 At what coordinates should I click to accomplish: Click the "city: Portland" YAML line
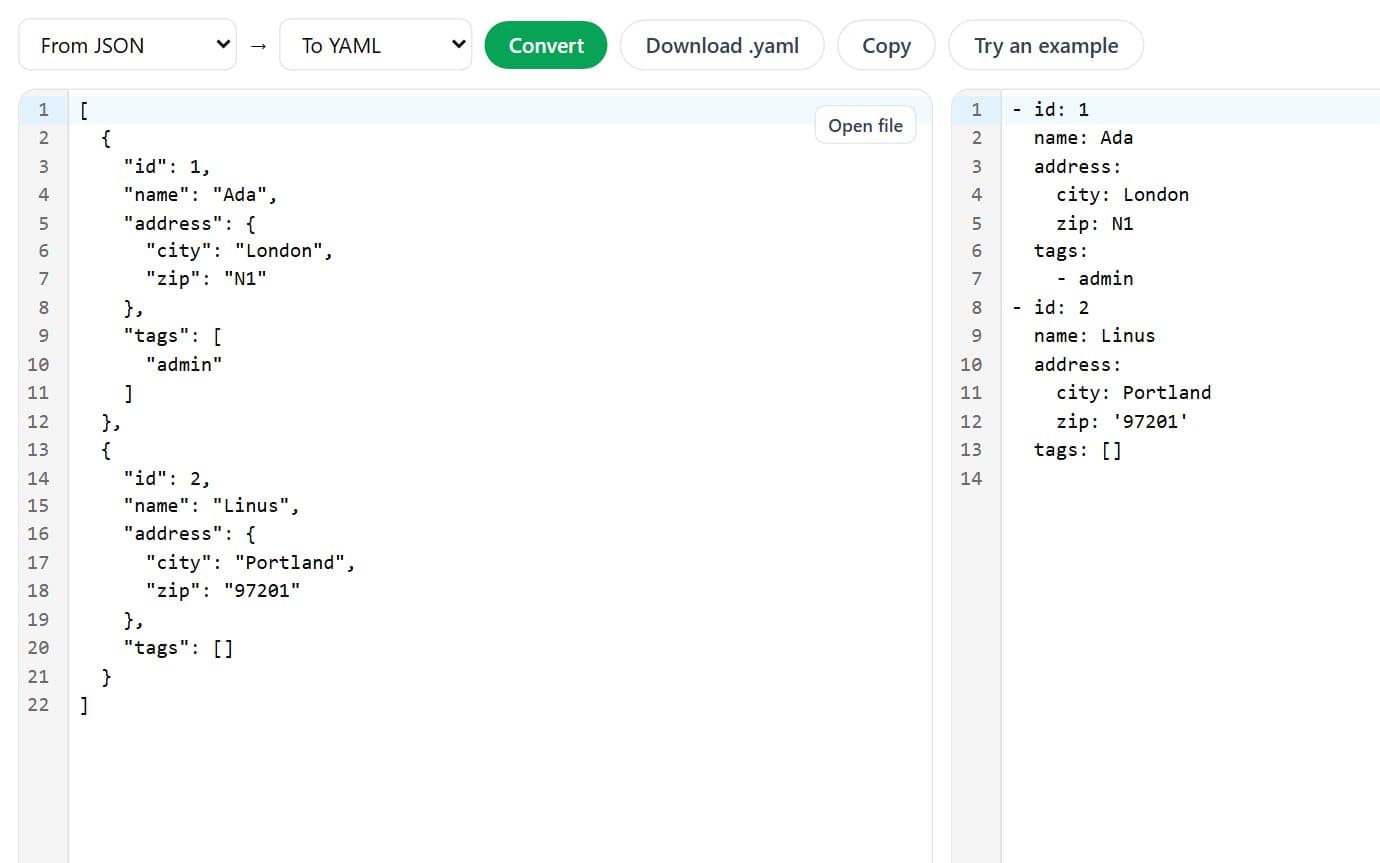pos(1133,393)
